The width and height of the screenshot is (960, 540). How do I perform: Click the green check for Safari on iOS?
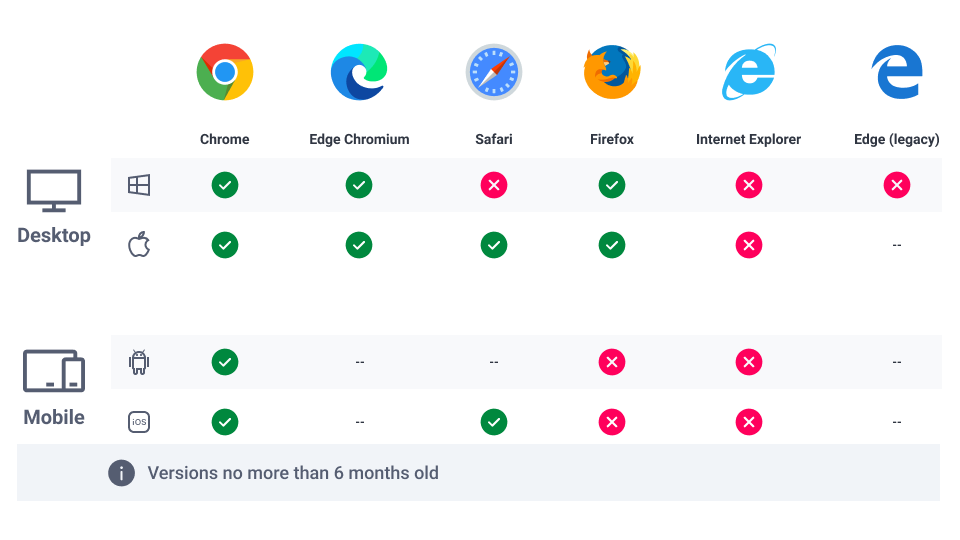coord(494,422)
